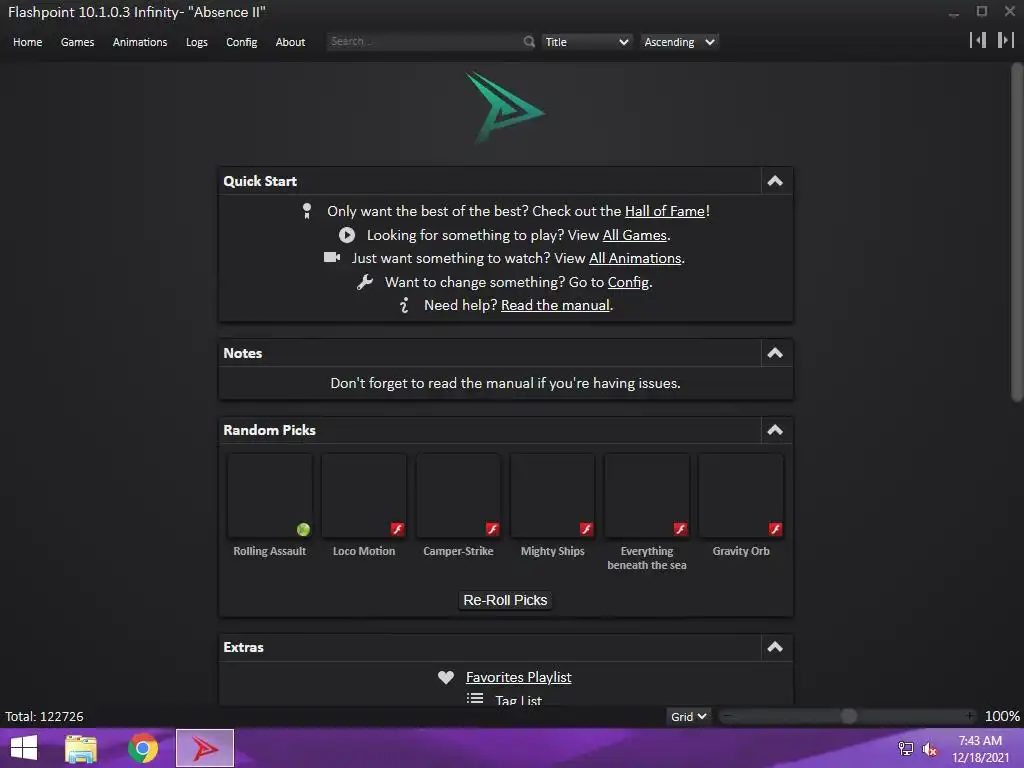Open the Logs tab

coord(197,42)
